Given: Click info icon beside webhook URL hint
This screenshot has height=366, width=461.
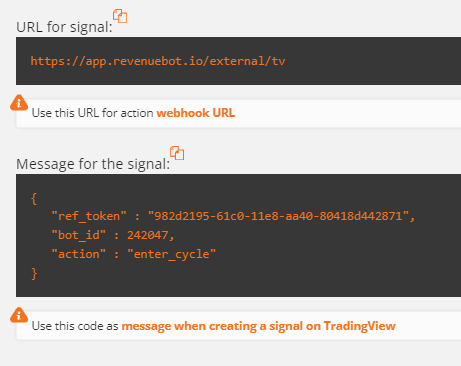Looking at the screenshot, I should click(19, 102).
